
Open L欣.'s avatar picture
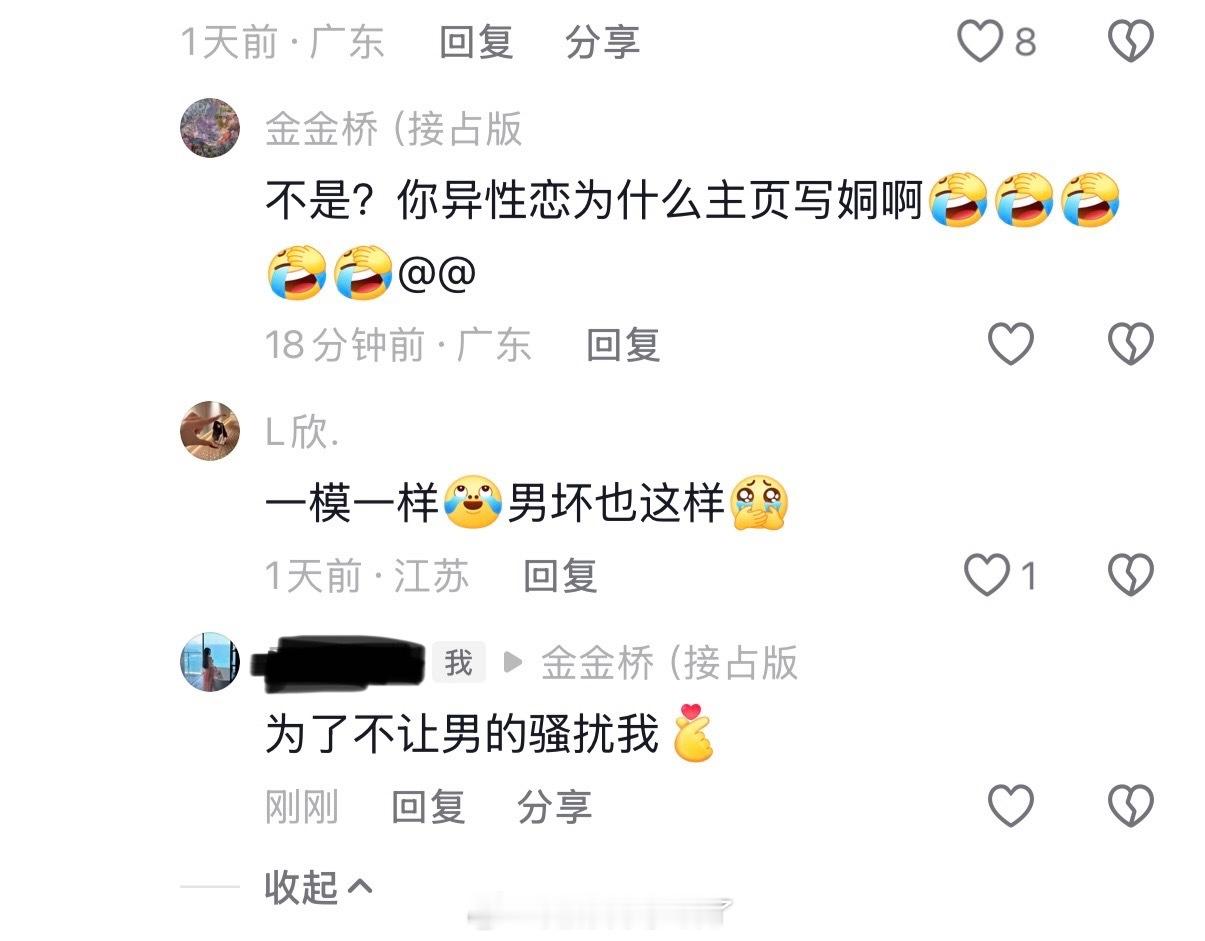[x=210, y=431]
